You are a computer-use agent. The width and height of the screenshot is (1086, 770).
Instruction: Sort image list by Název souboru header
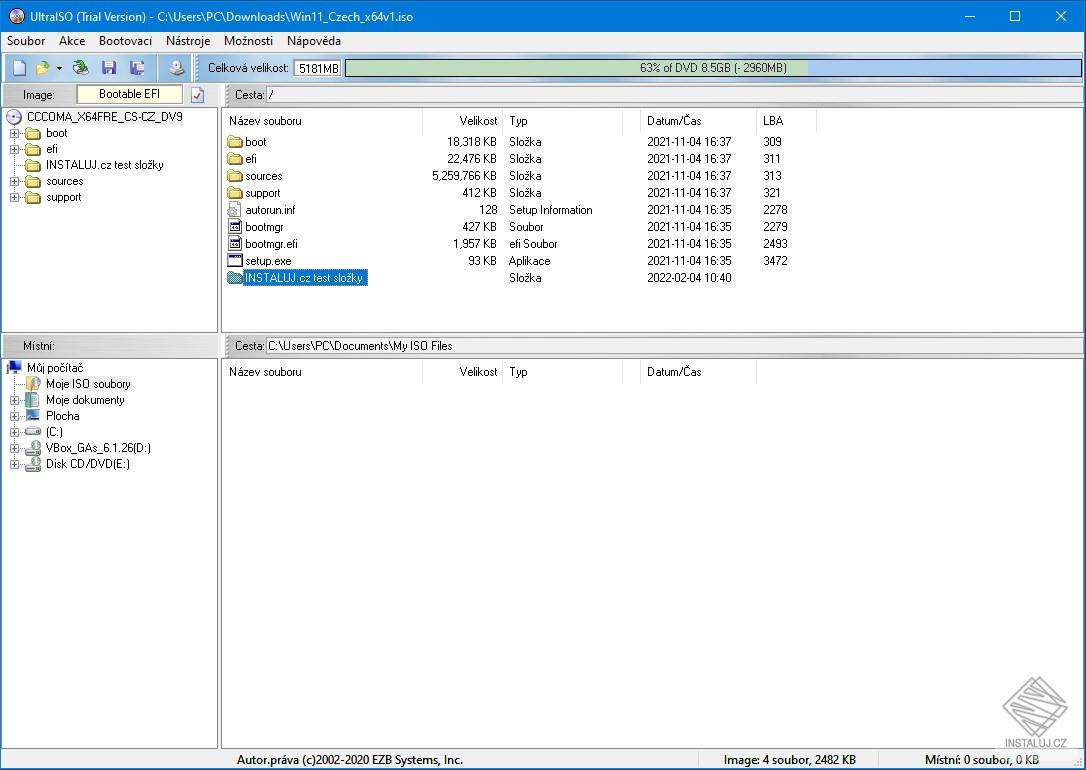[x=323, y=120]
